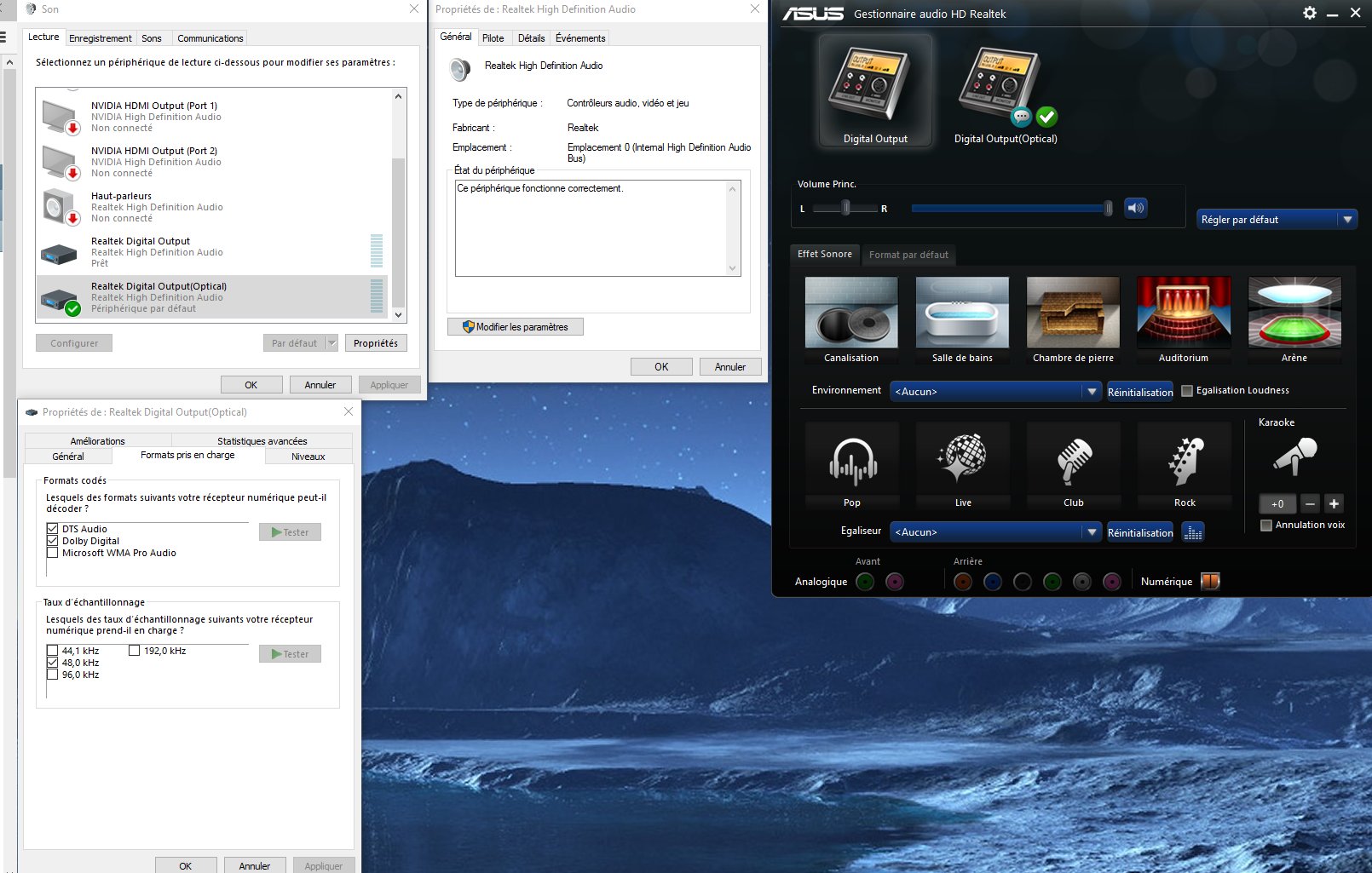
Task: Click the green Avant analog jack
Action: [x=865, y=582]
